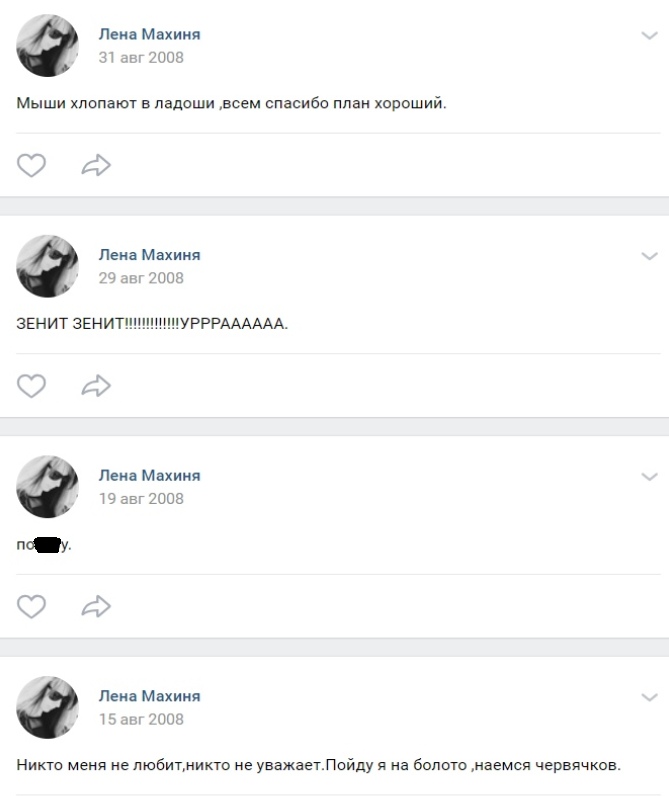Share the ЗЕНИТ ЗЕНИТ post

[x=96, y=386]
